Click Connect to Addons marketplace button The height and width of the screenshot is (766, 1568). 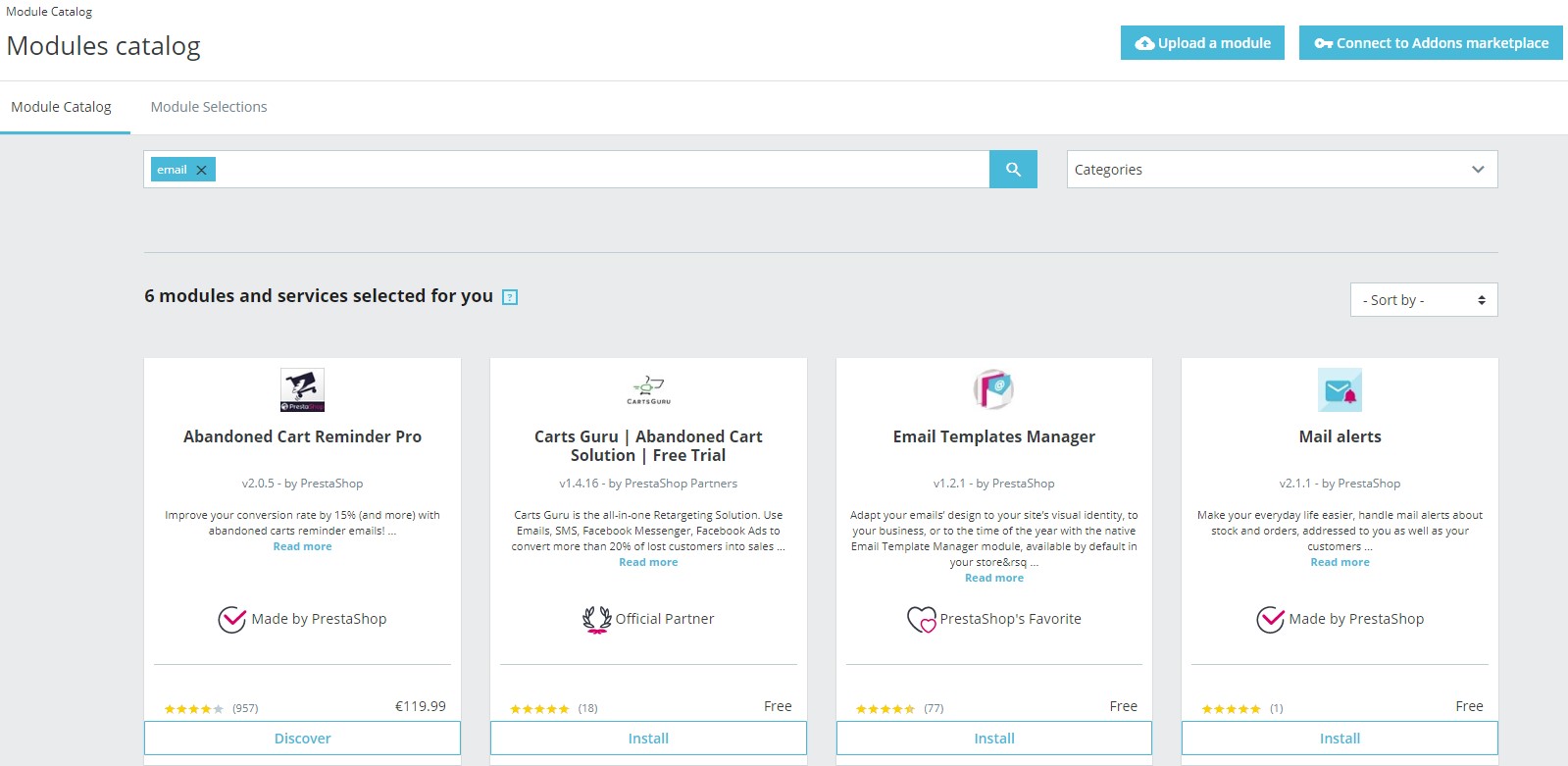(x=1431, y=42)
